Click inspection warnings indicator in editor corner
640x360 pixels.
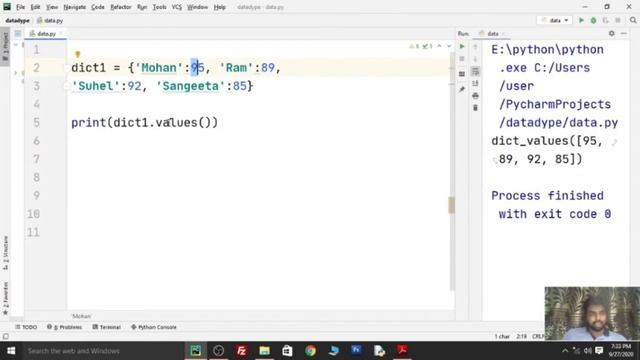pyautogui.click(x=421, y=46)
